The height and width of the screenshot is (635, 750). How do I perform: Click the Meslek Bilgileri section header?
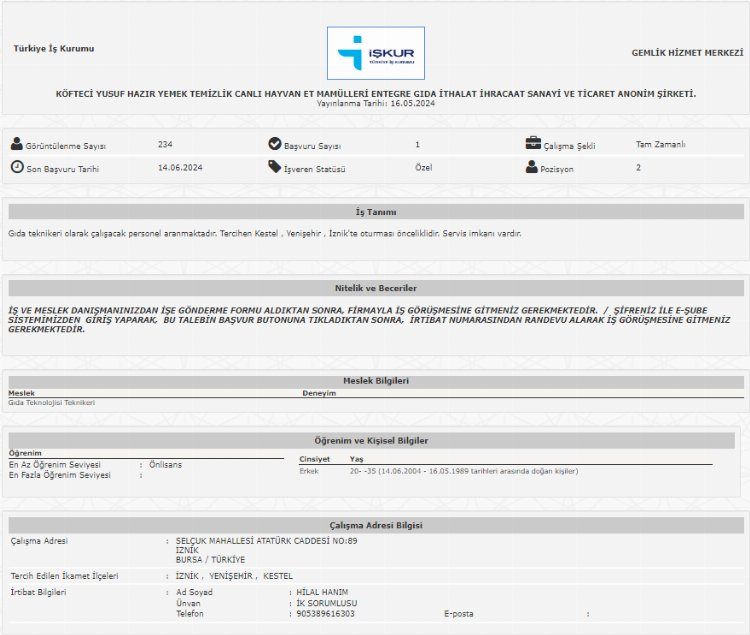pyautogui.click(x=376, y=381)
